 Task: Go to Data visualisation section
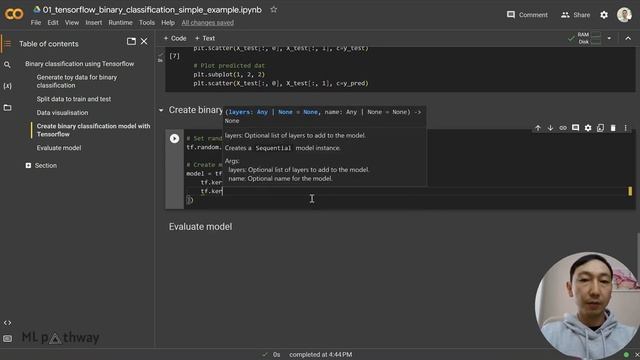point(62,112)
